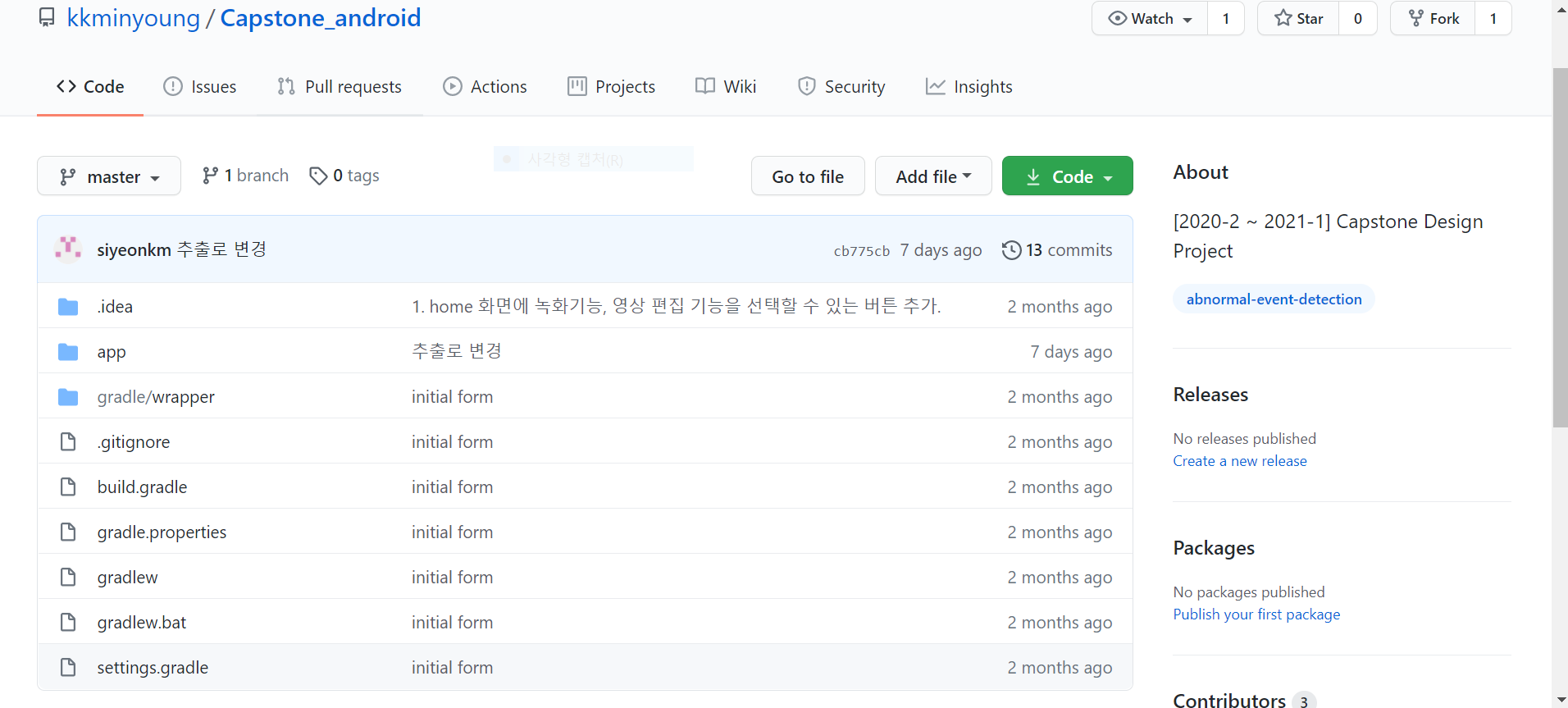Open the Watch notifications dropdown

click(1150, 18)
